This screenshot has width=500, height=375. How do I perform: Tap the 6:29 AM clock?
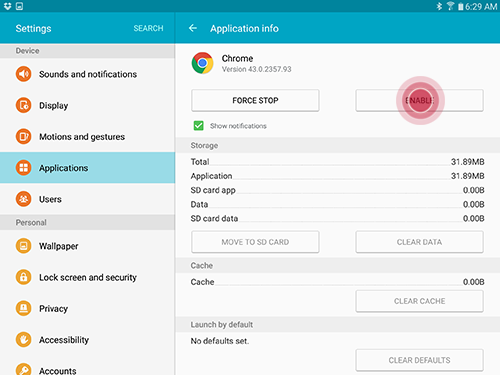pyautogui.click(x=481, y=6)
